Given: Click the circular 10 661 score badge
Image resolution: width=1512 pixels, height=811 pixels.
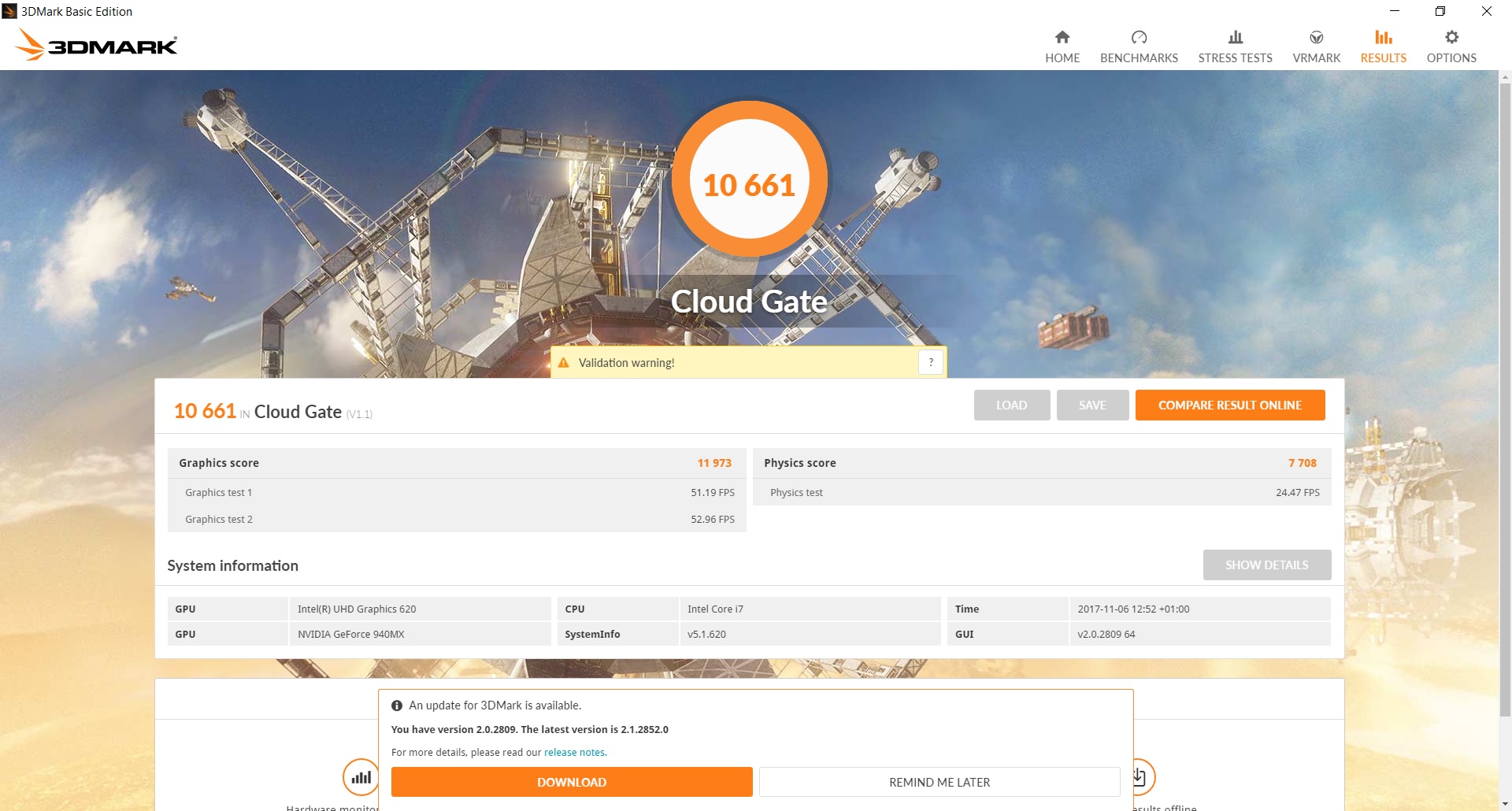Looking at the screenshot, I should coord(749,180).
